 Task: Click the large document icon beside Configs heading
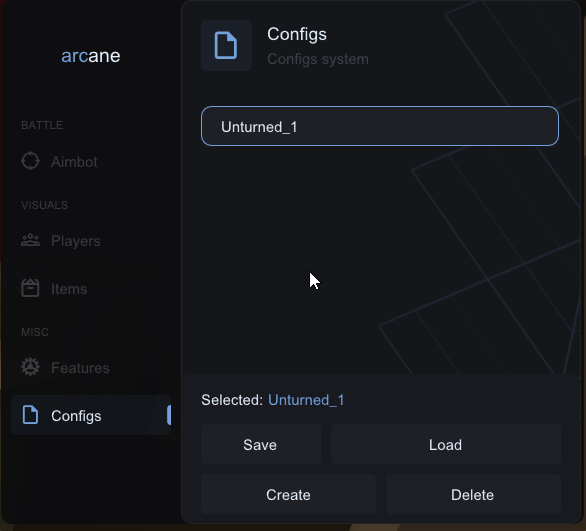[226, 46]
